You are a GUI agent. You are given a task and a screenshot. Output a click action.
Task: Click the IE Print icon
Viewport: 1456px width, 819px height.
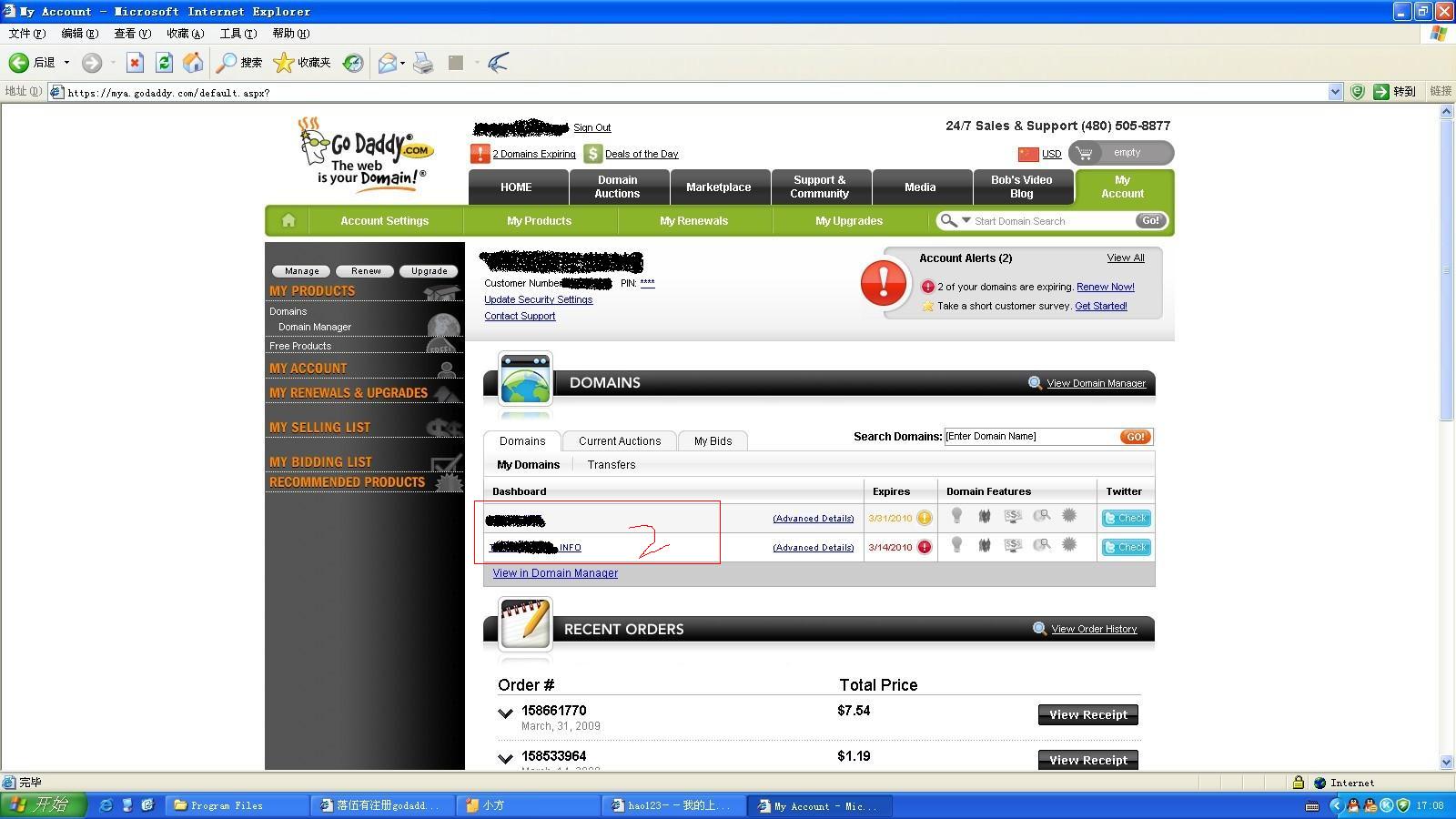coord(423,63)
